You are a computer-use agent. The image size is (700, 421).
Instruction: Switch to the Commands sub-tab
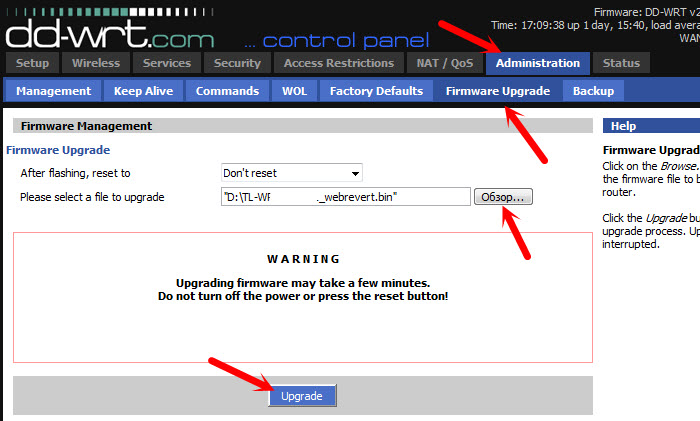click(x=227, y=91)
